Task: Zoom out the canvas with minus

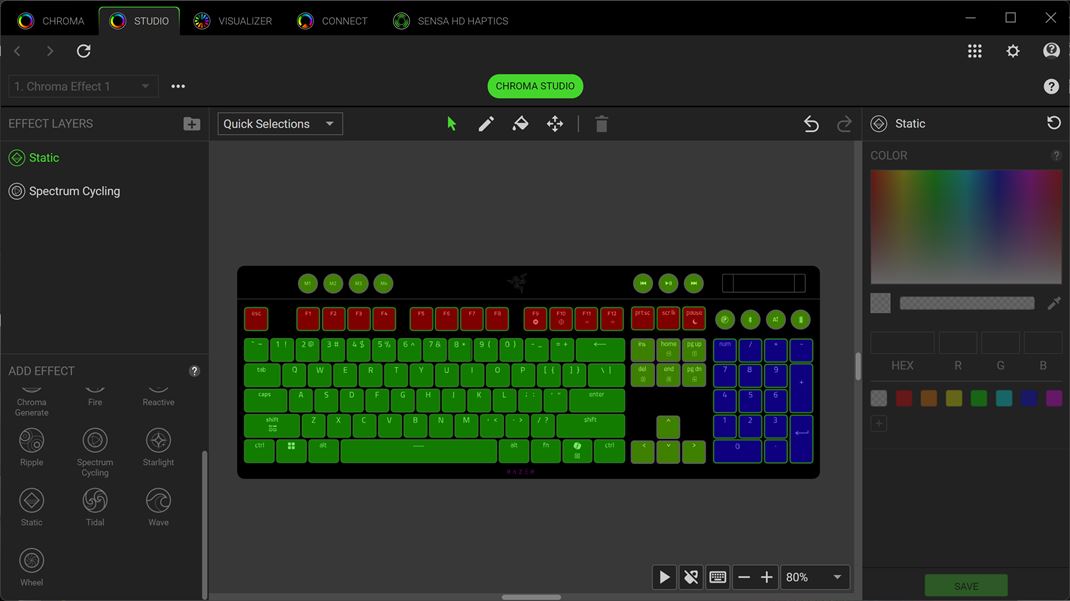Action: coord(744,577)
